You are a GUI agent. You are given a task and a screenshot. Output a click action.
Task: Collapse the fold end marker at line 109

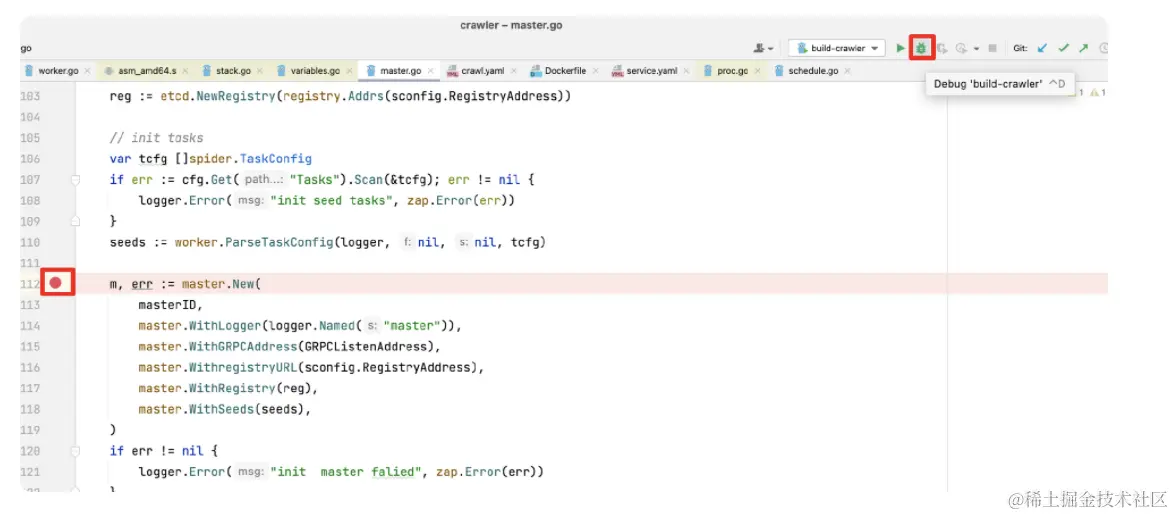75,221
